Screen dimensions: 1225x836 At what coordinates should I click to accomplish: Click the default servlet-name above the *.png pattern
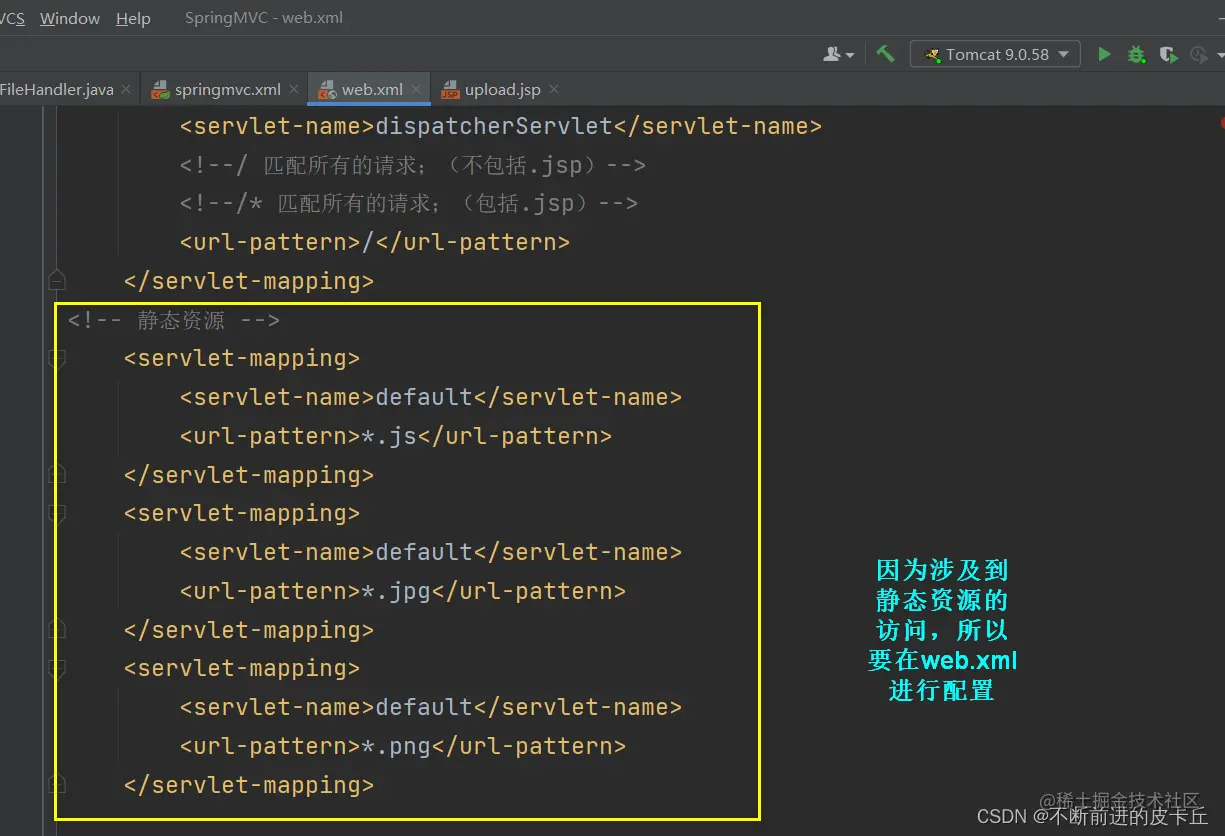pyautogui.click(x=431, y=707)
